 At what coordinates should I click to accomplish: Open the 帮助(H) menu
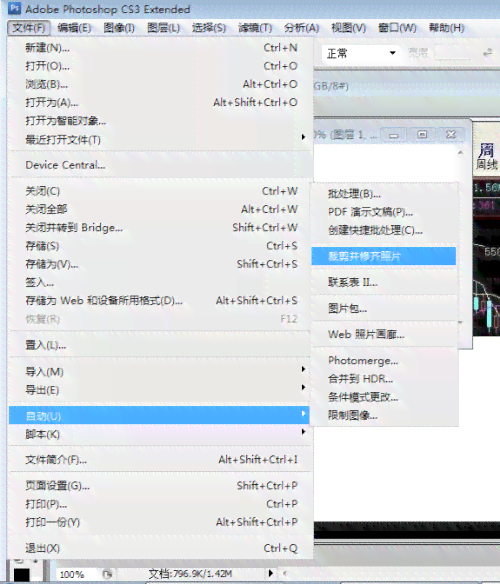446,28
